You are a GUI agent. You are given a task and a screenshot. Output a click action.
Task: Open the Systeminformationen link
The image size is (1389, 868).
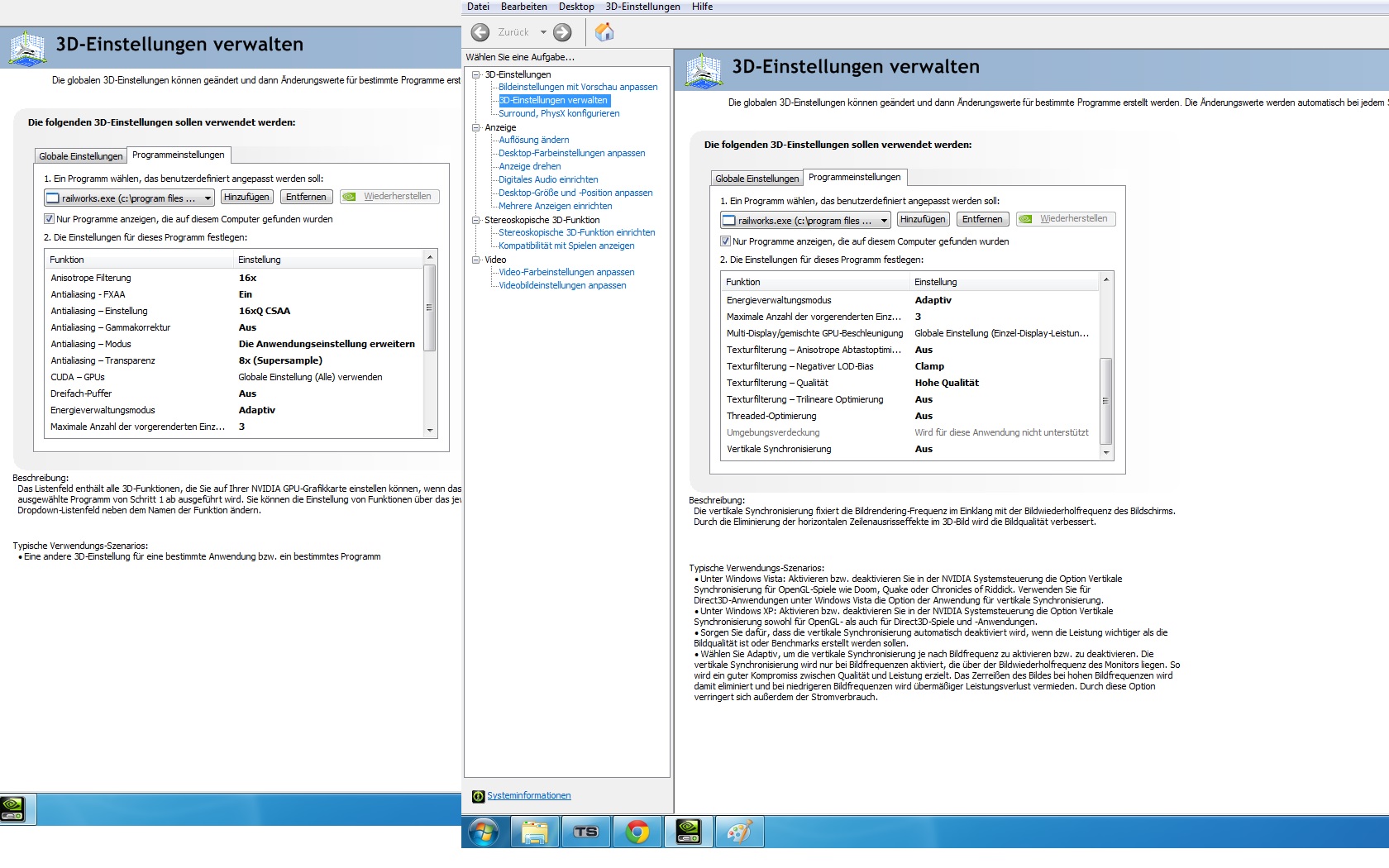(x=529, y=796)
